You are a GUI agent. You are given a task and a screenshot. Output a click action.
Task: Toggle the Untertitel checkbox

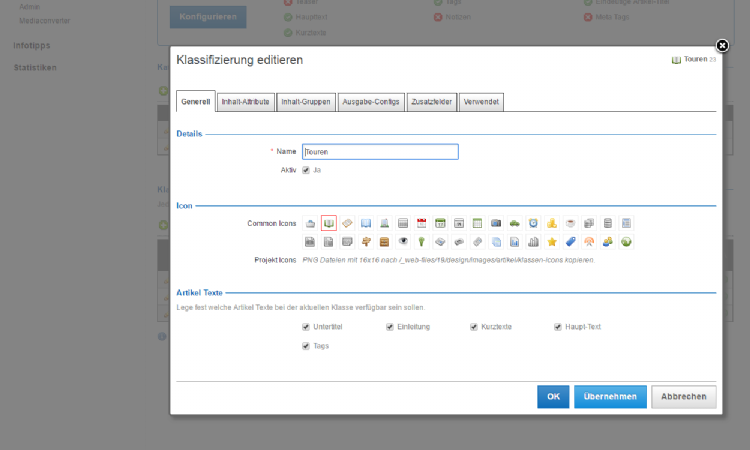tap(306, 327)
